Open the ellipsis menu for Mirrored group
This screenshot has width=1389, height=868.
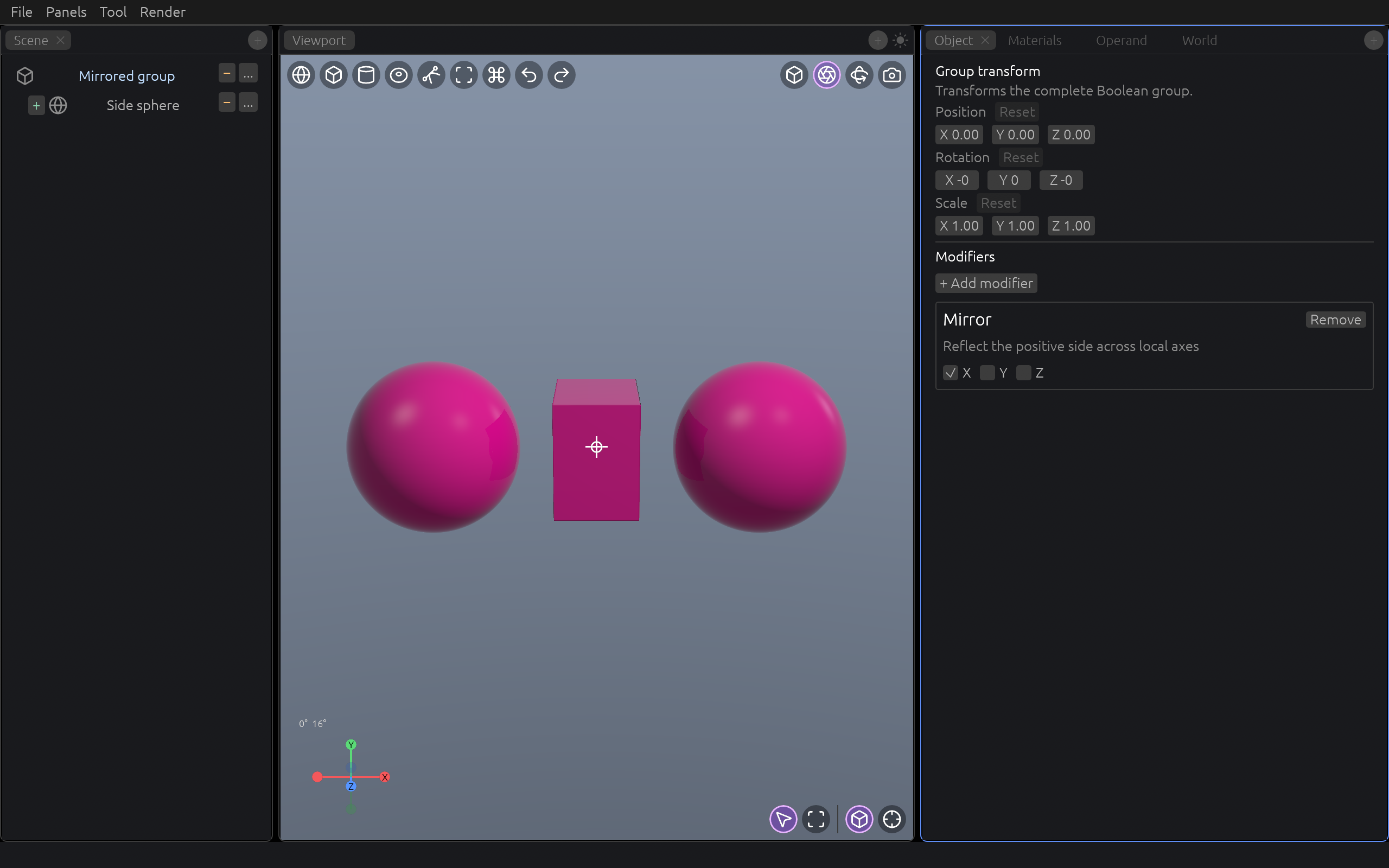click(x=248, y=73)
